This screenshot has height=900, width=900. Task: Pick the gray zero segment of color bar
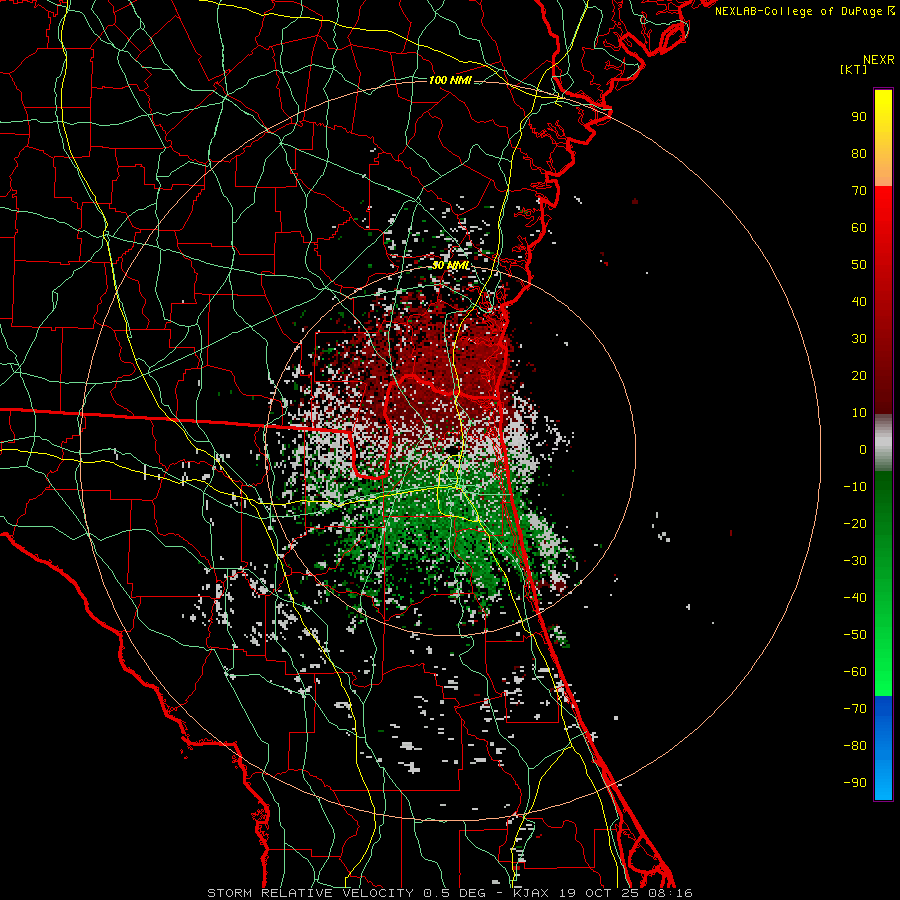(883, 443)
